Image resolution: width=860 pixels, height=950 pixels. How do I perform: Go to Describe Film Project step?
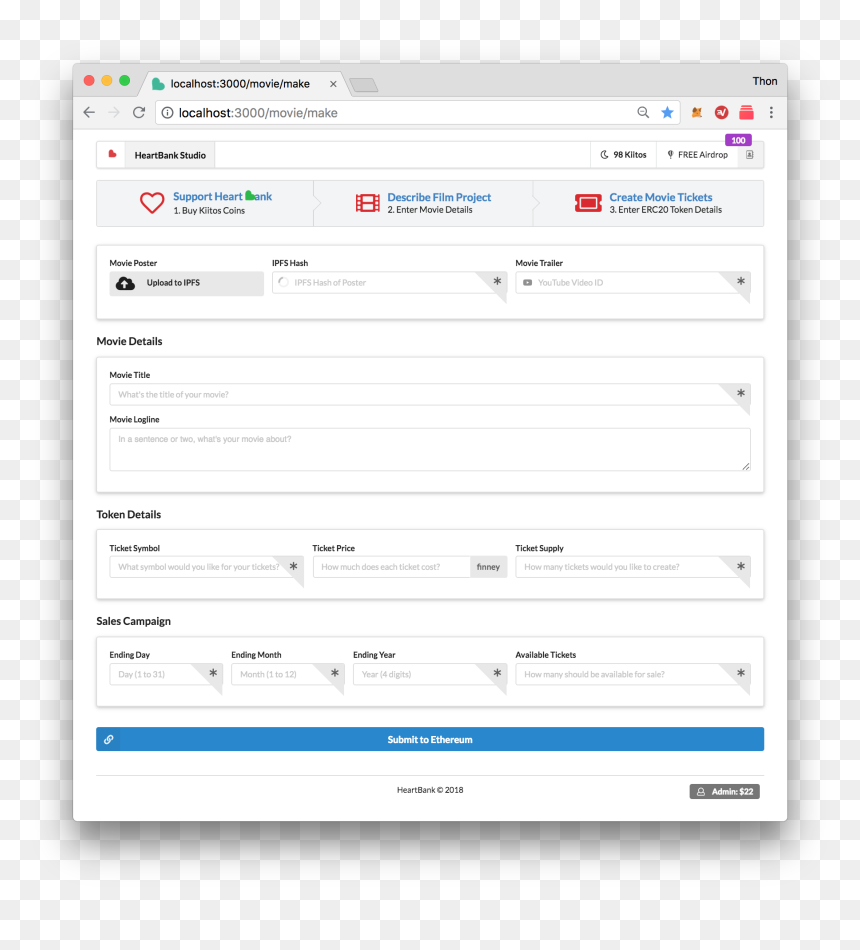pos(423,203)
